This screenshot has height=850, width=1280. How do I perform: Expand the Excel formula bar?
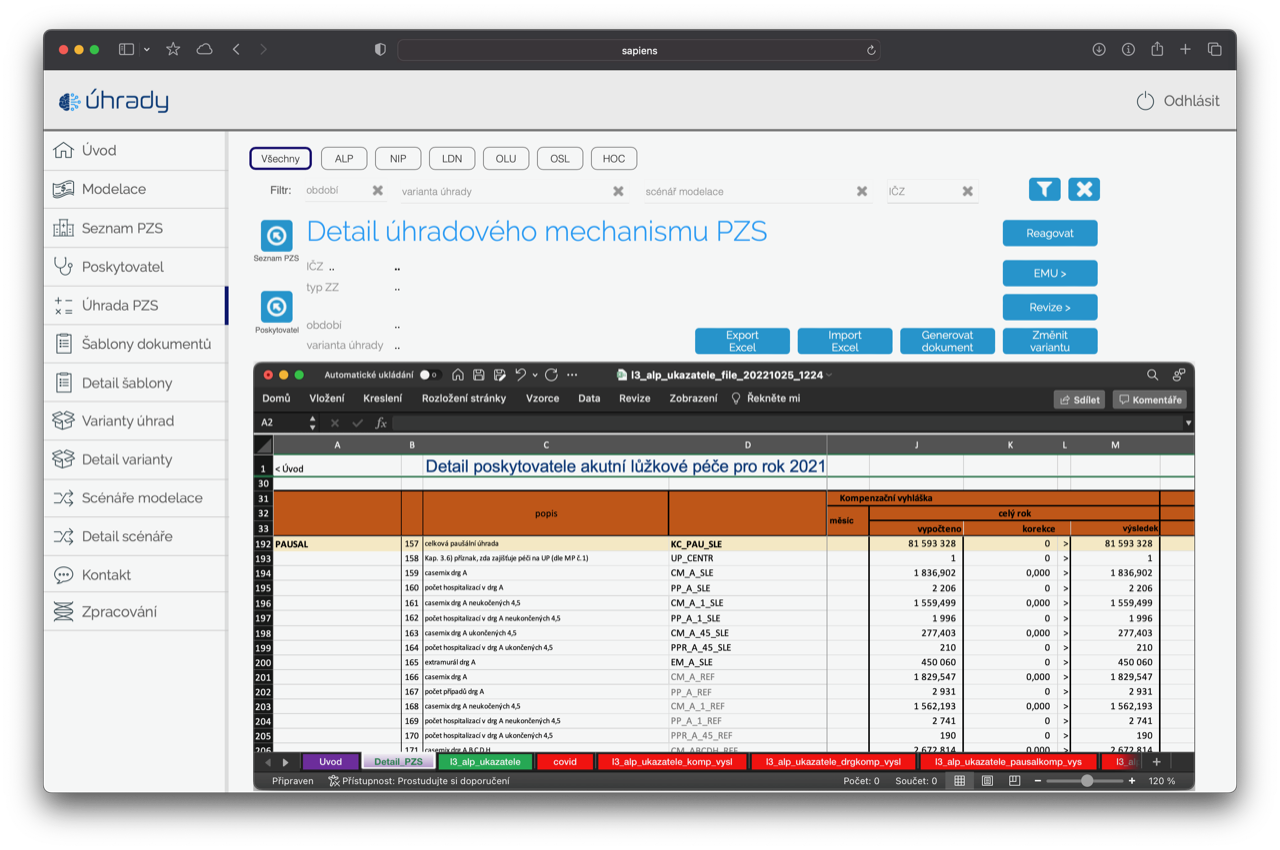pos(1188,423)
